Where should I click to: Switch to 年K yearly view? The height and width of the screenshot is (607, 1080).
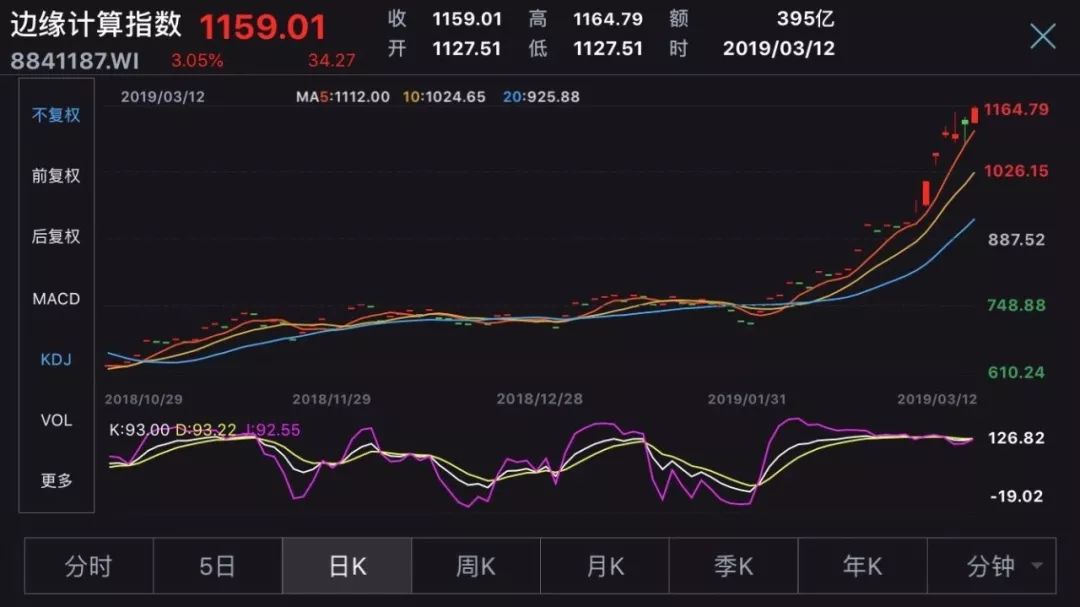(862, 565)
